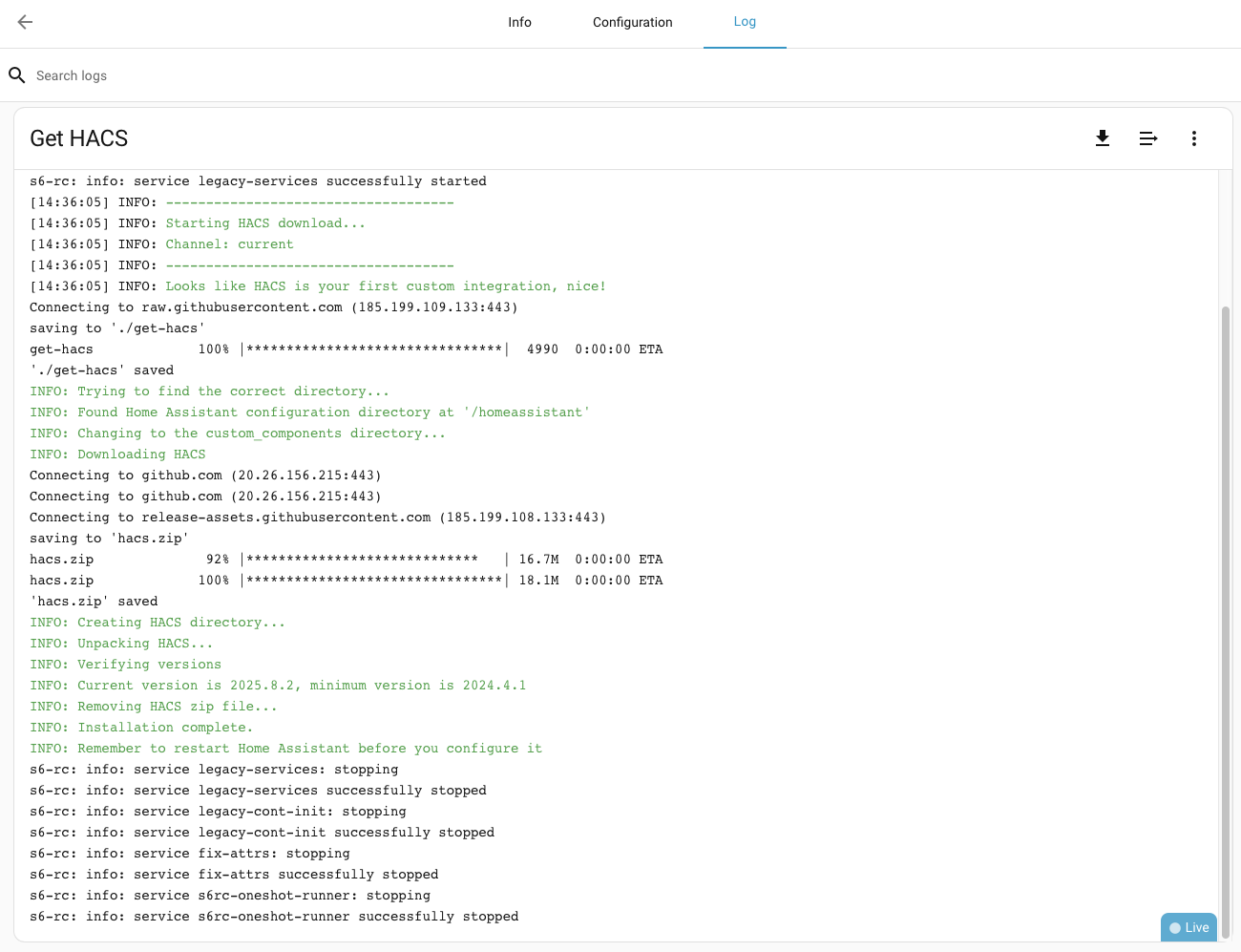Toggle line wrap for logs
Image resolution: width=1241 pixels, height=952 pixels.
[1148, 138]
